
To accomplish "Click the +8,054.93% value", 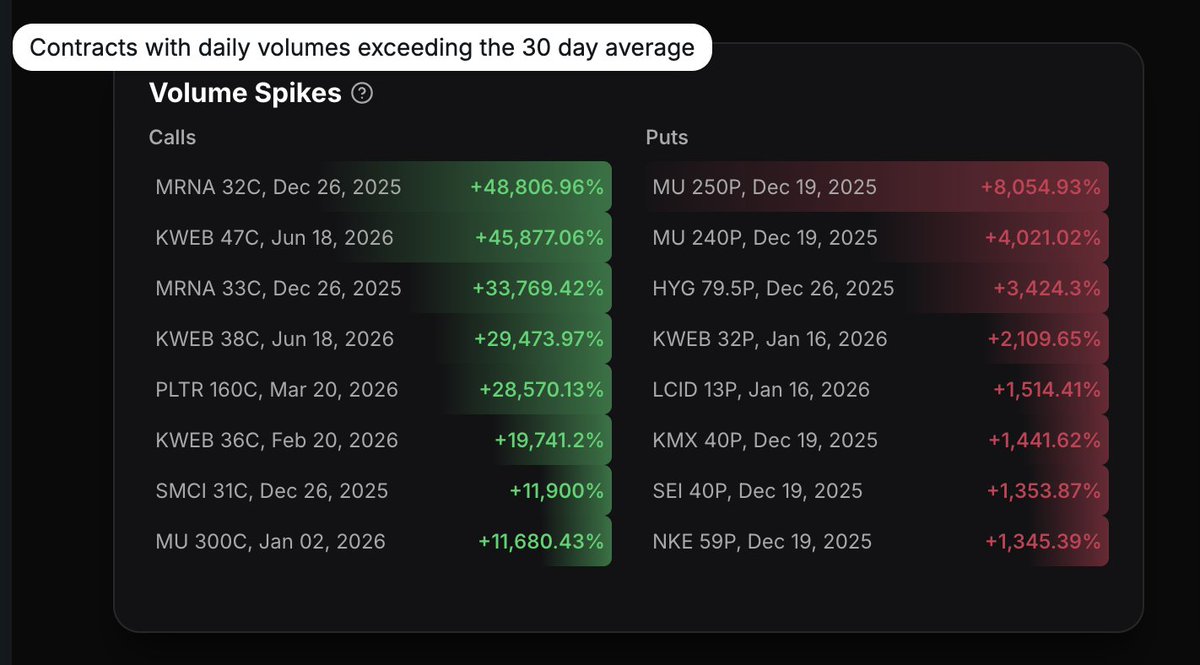I will click(x=1042, y=187).
